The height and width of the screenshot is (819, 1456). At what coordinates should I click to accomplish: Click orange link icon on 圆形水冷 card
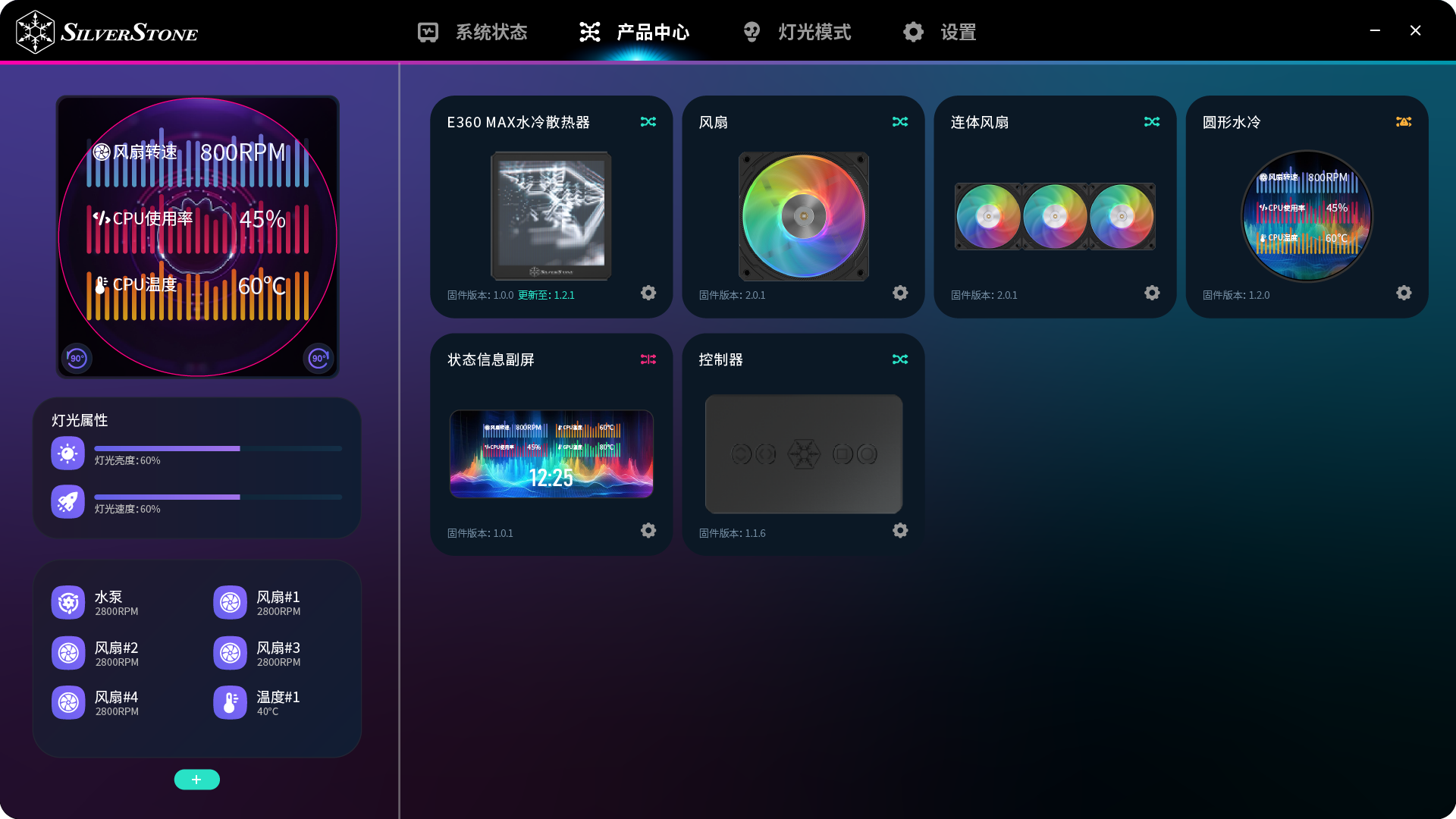[1403, 122]
